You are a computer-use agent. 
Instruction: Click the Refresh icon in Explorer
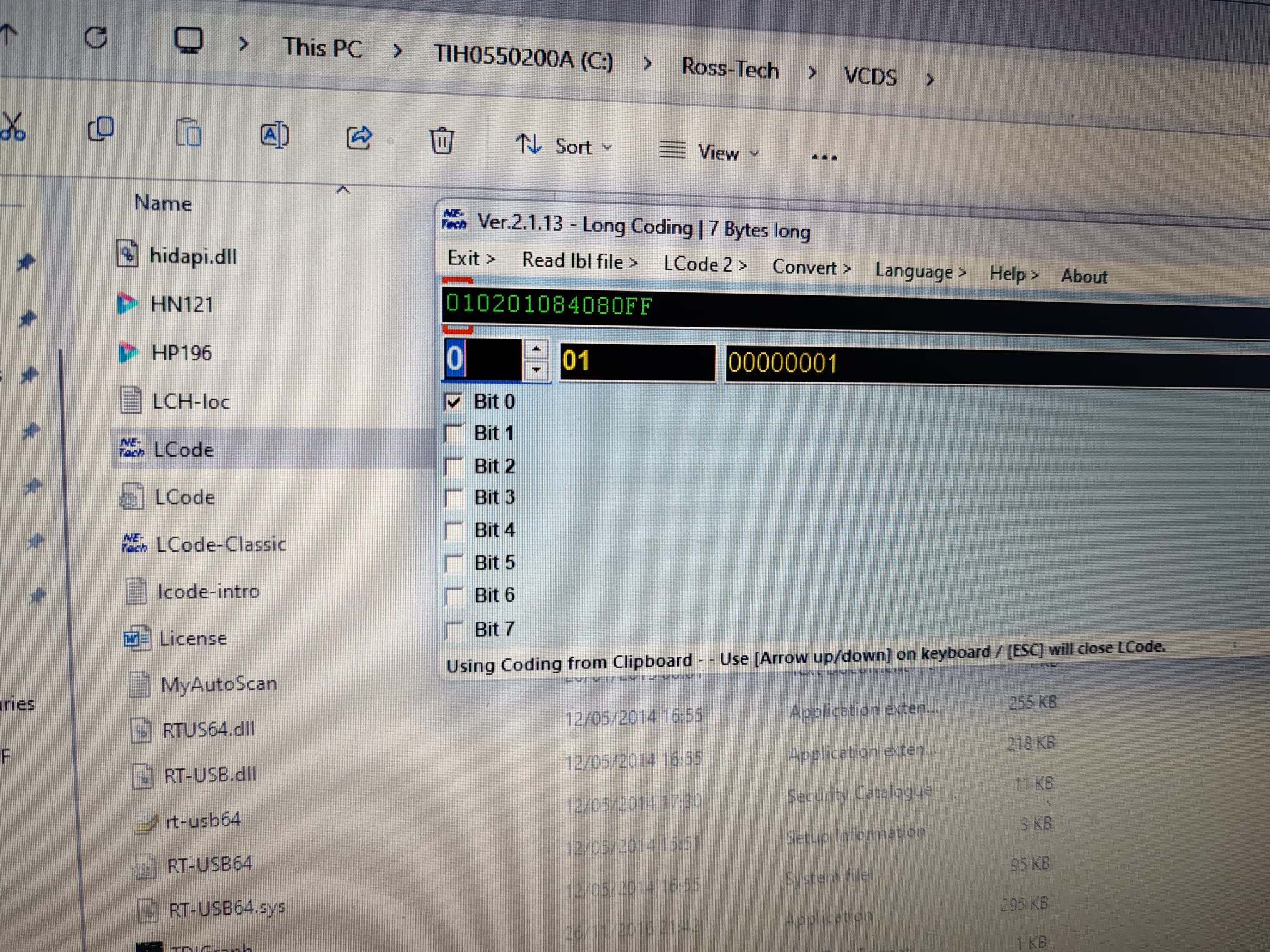[96, 37]
